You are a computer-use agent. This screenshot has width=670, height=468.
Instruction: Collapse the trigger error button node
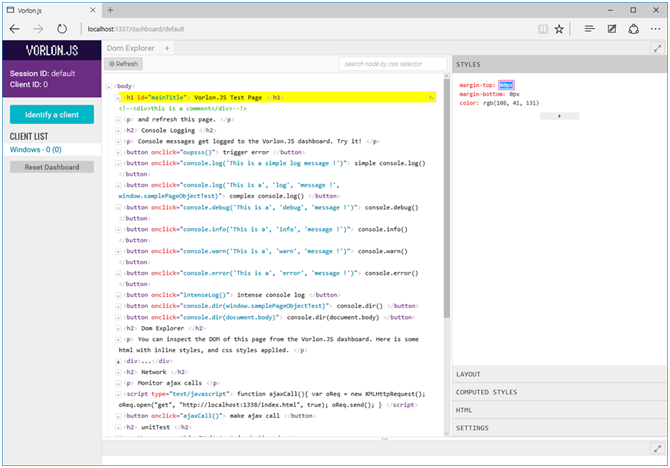(x=118, y=153)
